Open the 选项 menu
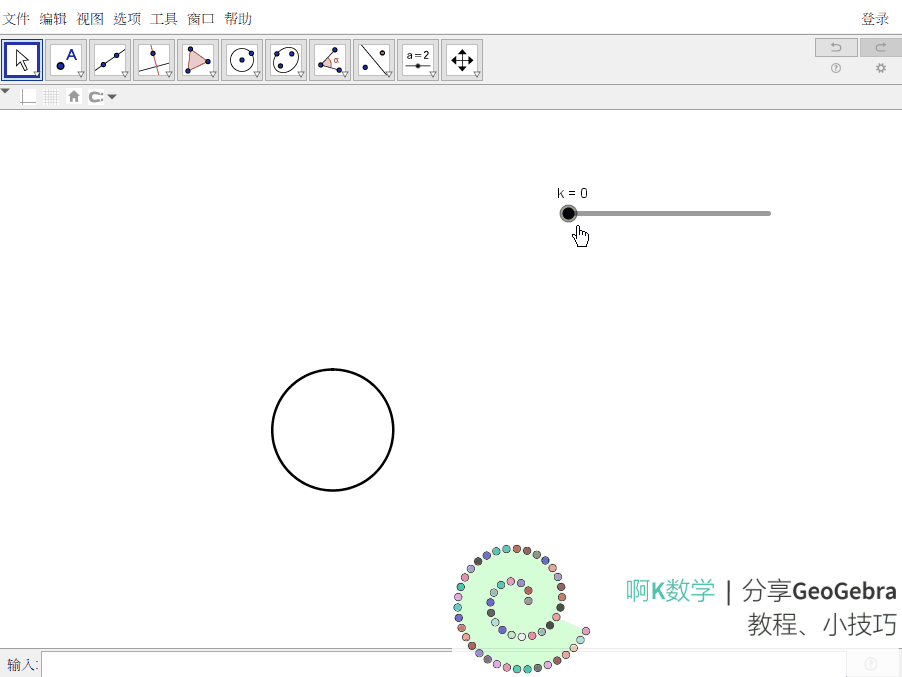902x677 pixels. [x=127, y=19]
